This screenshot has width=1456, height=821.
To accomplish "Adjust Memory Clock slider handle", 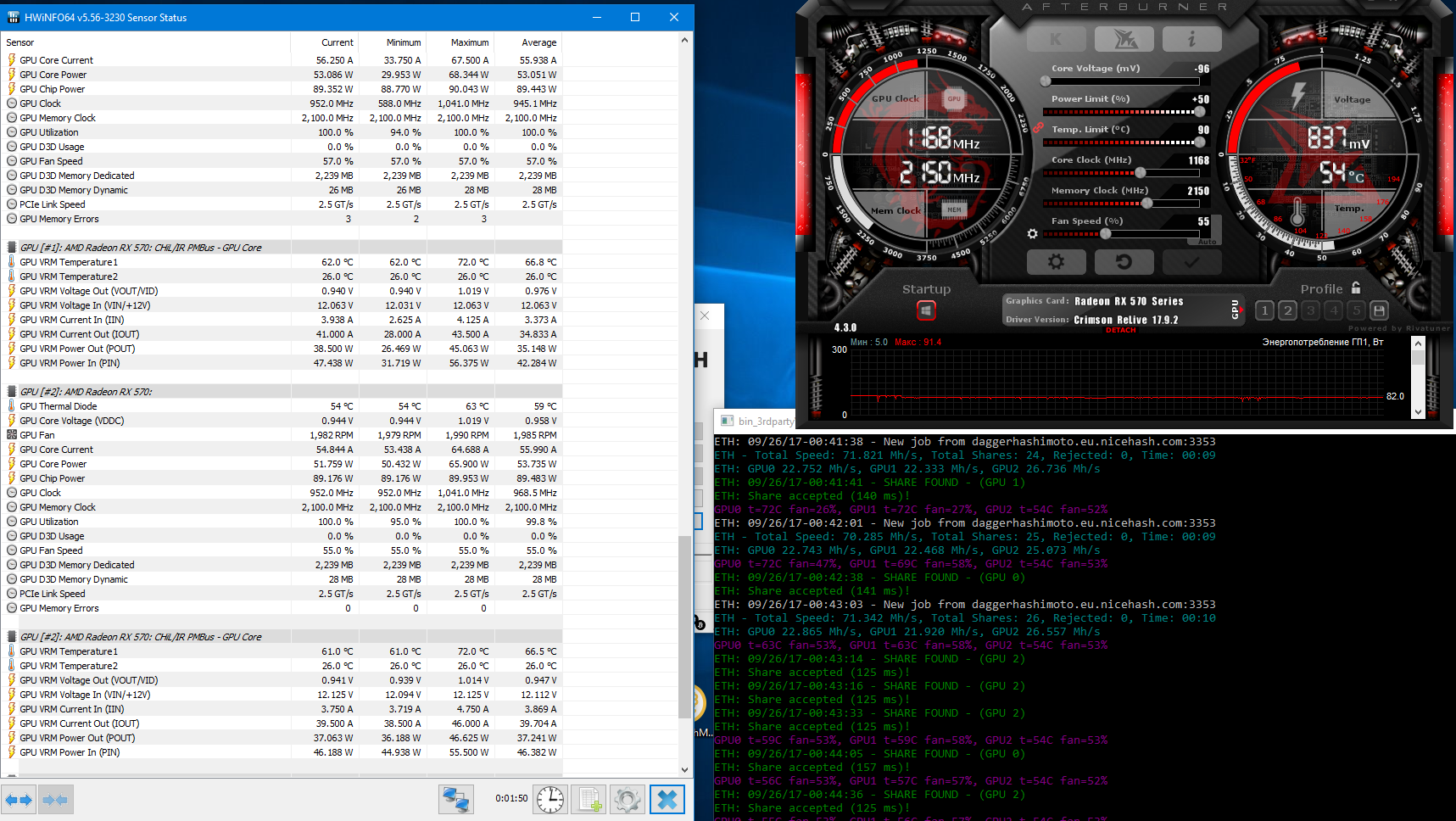I will [x=1146, y=204].
